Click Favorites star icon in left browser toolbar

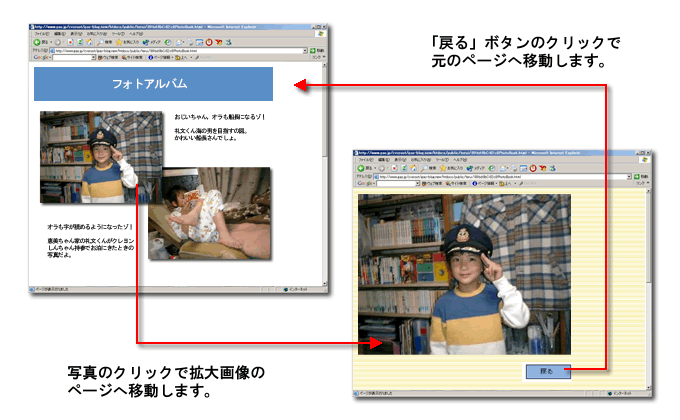click(x=119, y=42)
